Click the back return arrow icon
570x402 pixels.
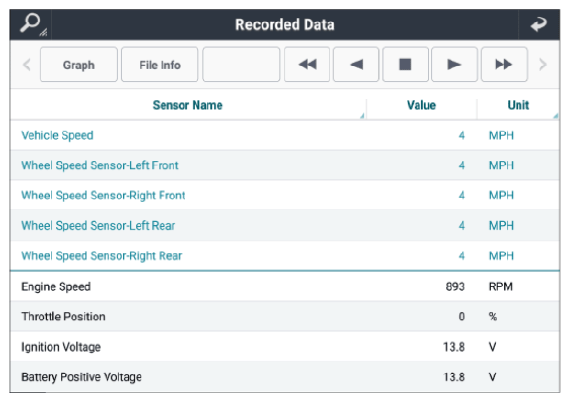pos(538,24)
